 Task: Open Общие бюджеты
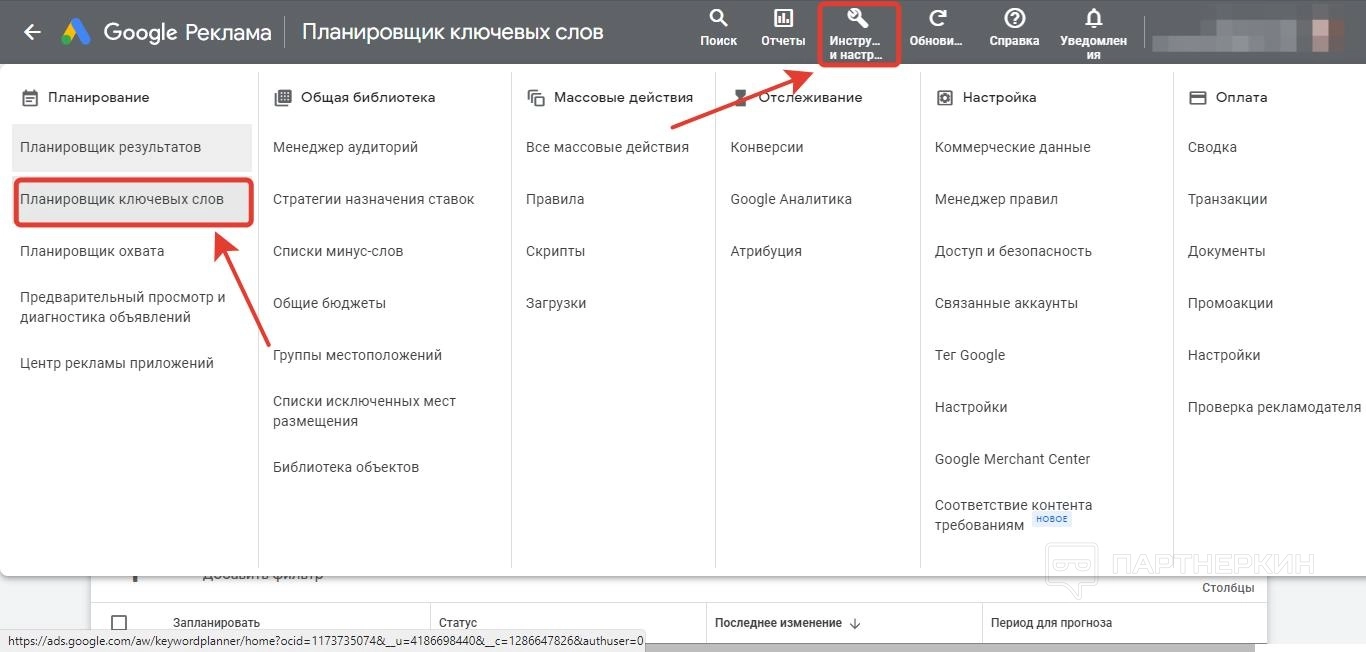pos(329,303)
